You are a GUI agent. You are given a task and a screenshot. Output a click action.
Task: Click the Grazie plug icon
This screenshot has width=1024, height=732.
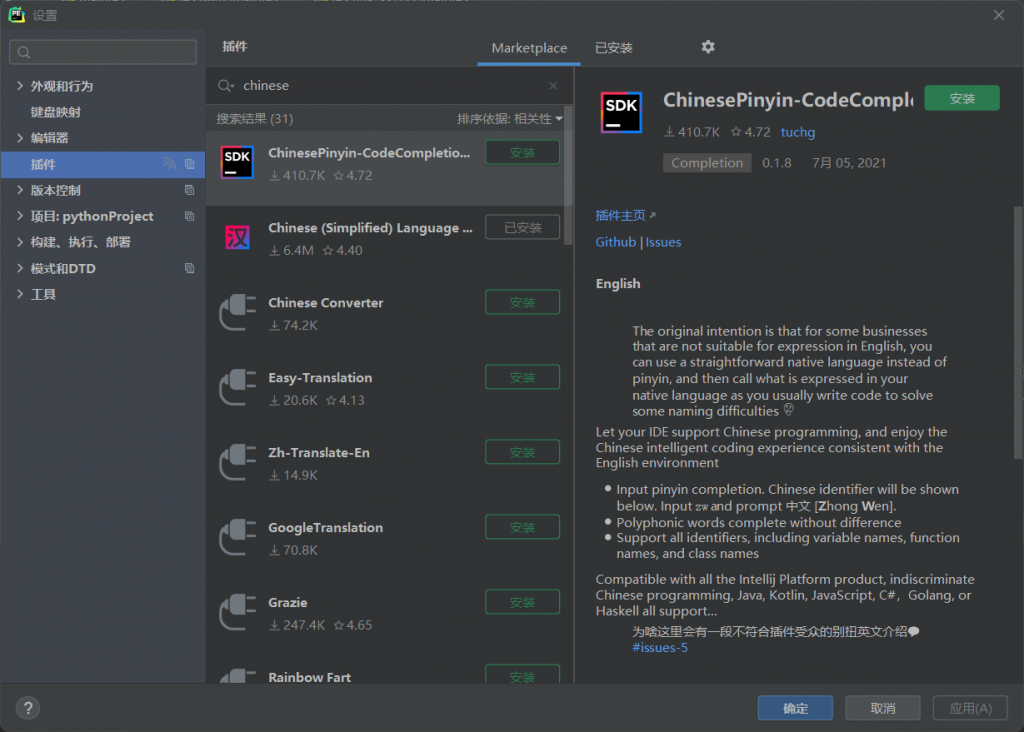click(237, 612)
